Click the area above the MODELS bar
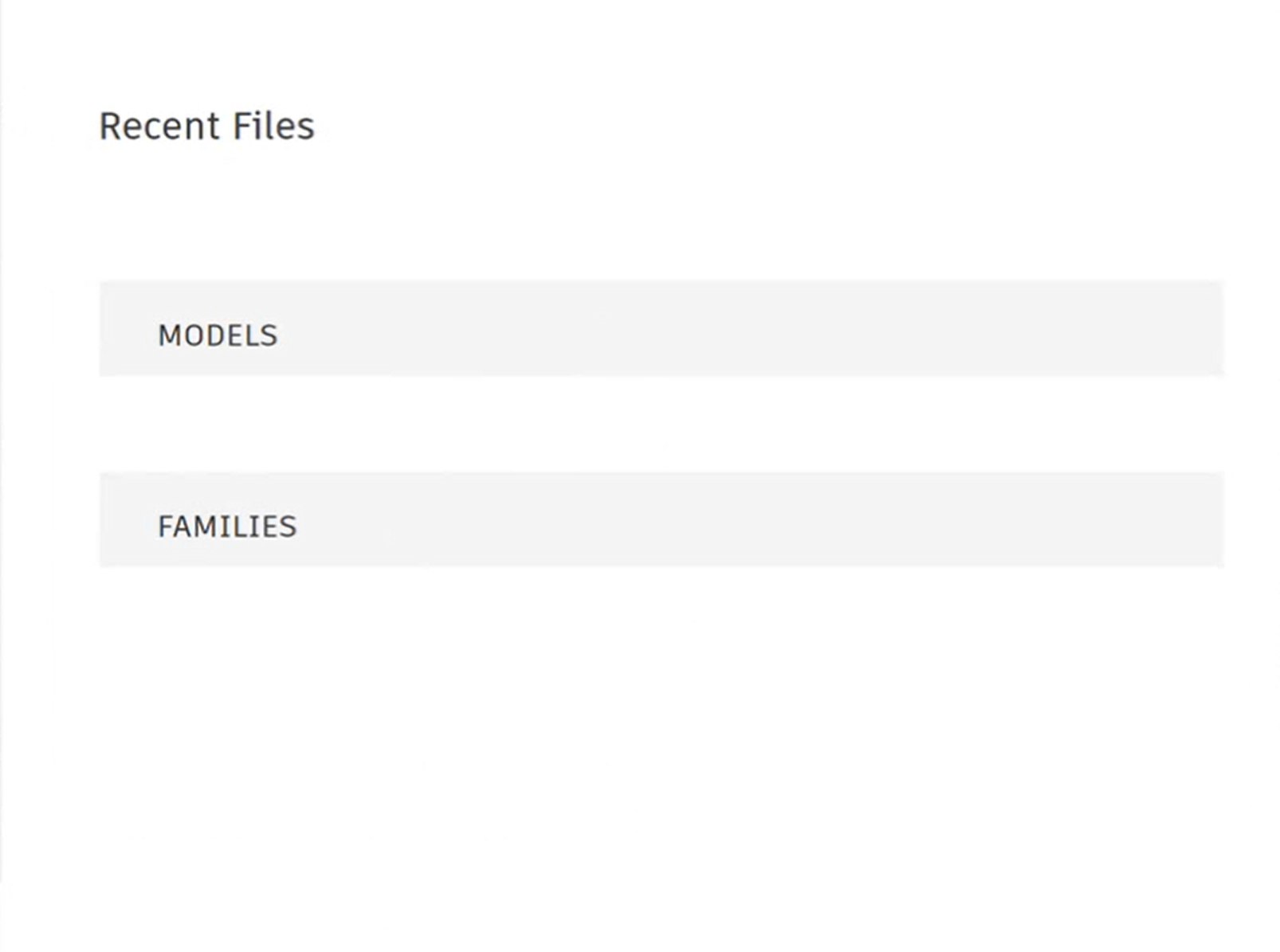The image size is (1280, 952). click(x=638, y=223)
